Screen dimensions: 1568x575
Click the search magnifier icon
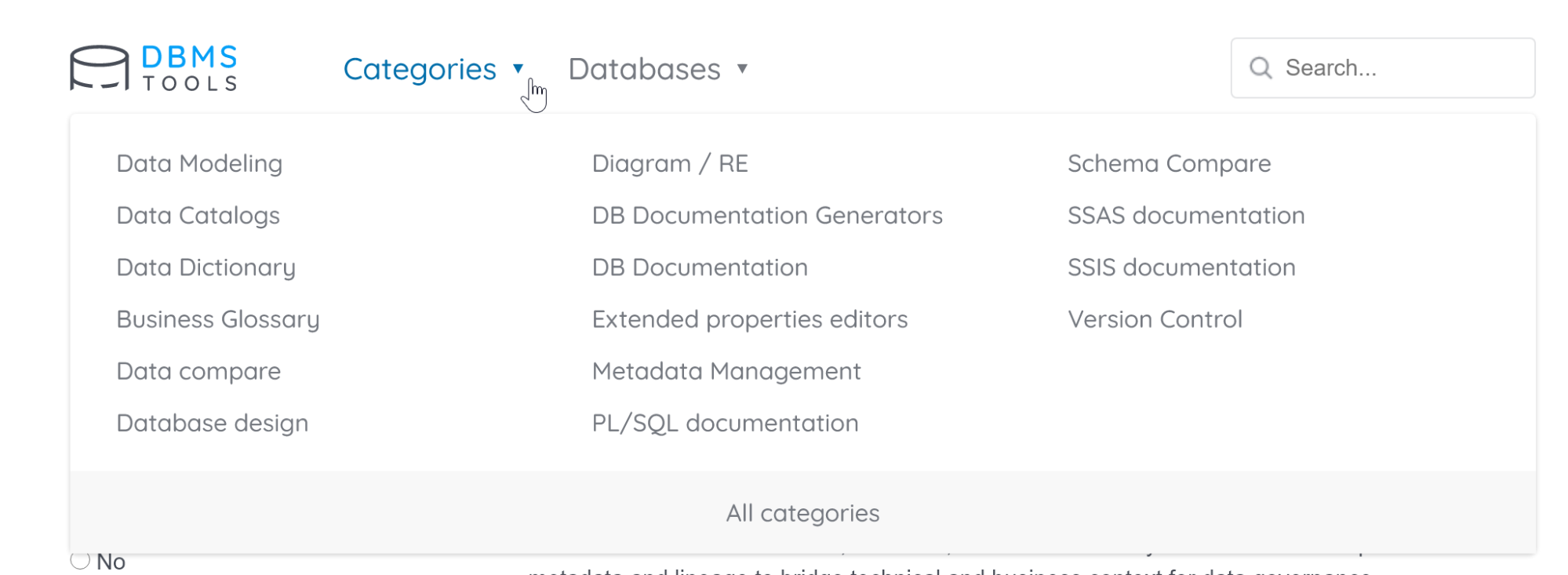(1261, 68)
